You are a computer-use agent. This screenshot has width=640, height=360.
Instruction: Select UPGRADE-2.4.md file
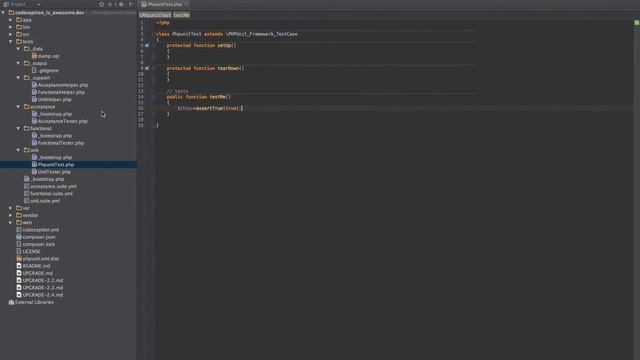[42, 295]
